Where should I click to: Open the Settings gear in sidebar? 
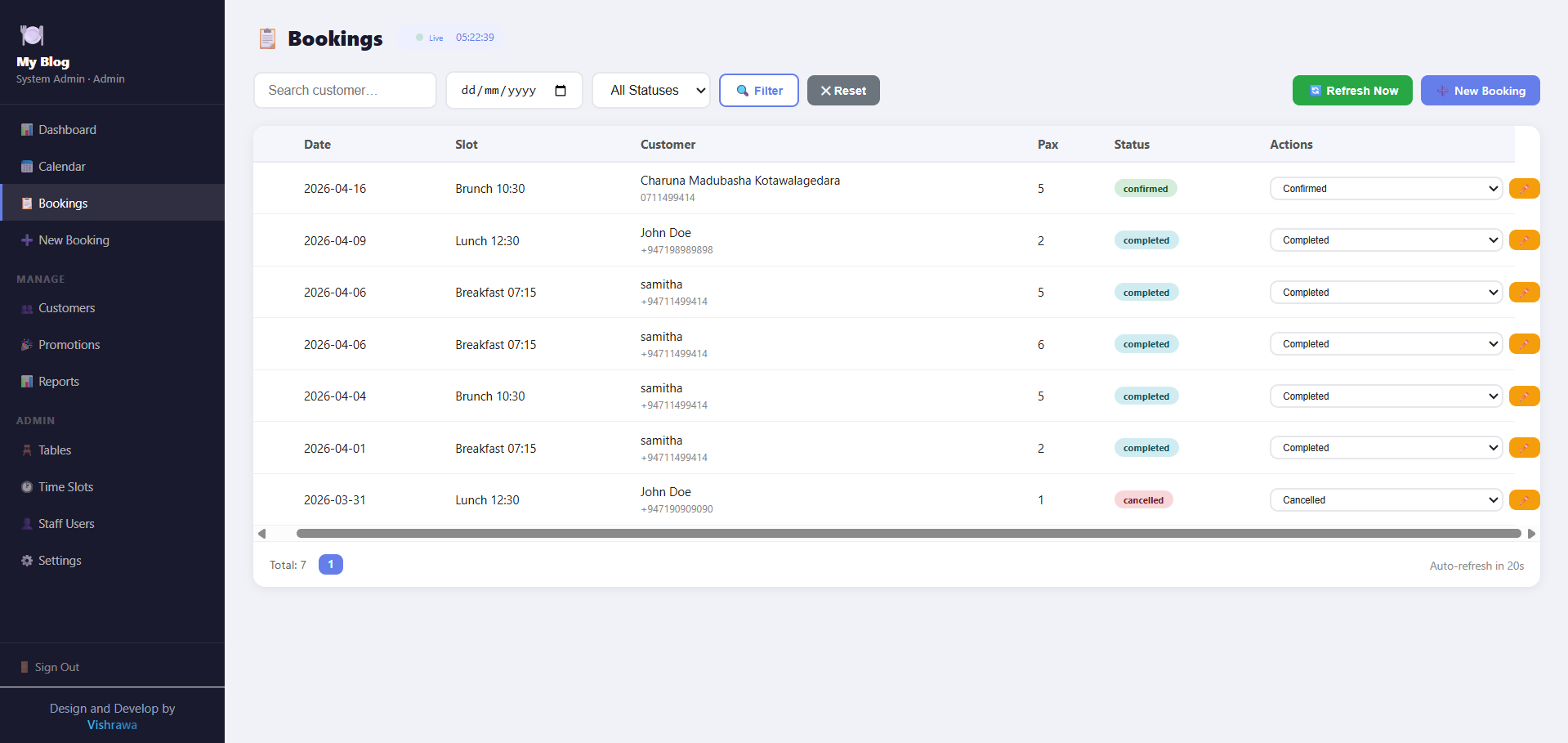(x=60, y=561)
